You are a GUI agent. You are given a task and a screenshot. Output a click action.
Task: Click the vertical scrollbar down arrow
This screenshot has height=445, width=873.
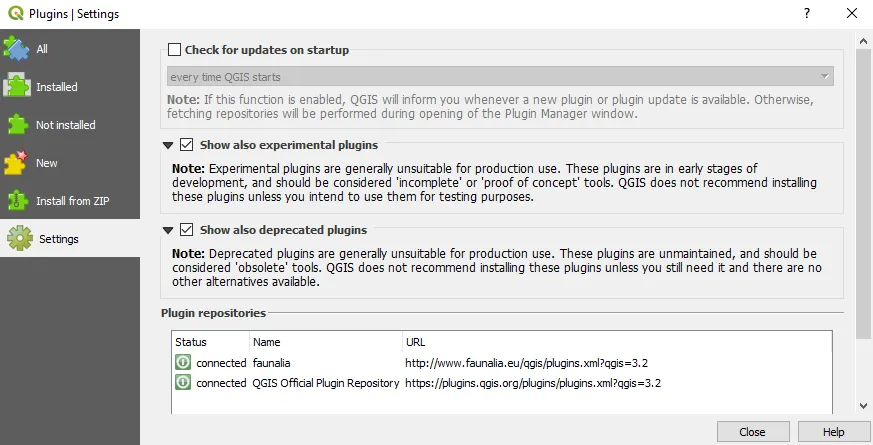click(864, 406)
